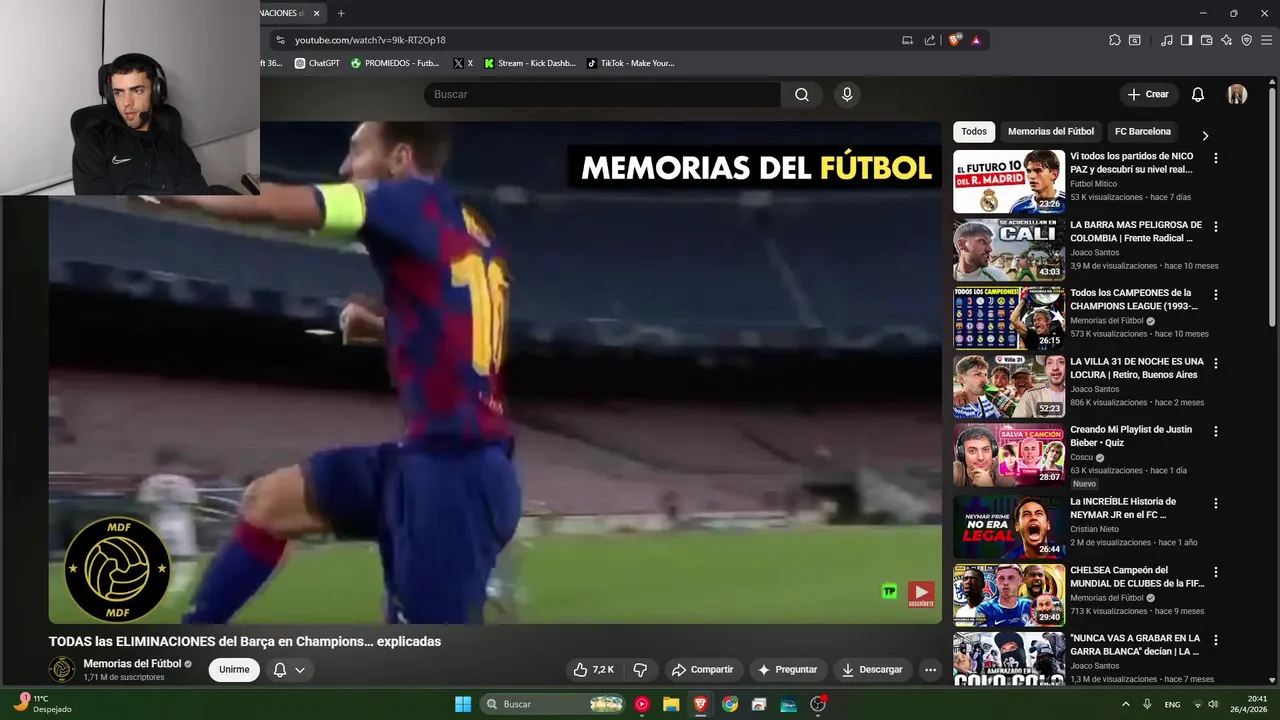
Task: Open options for Barra más peligrosa video
Action: [1216, 227]
